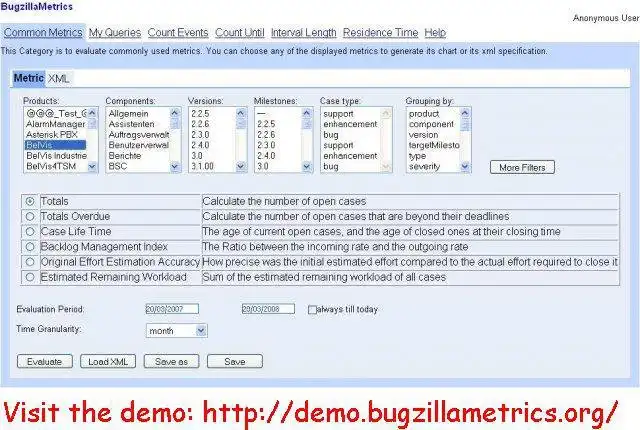Select version in Grouping by list
This screenshot has width=640, height=430.
433,135
